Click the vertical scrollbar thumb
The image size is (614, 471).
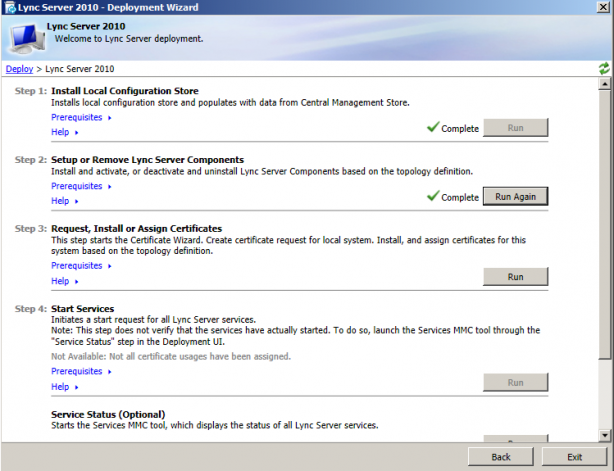click(x=605, y=224)
